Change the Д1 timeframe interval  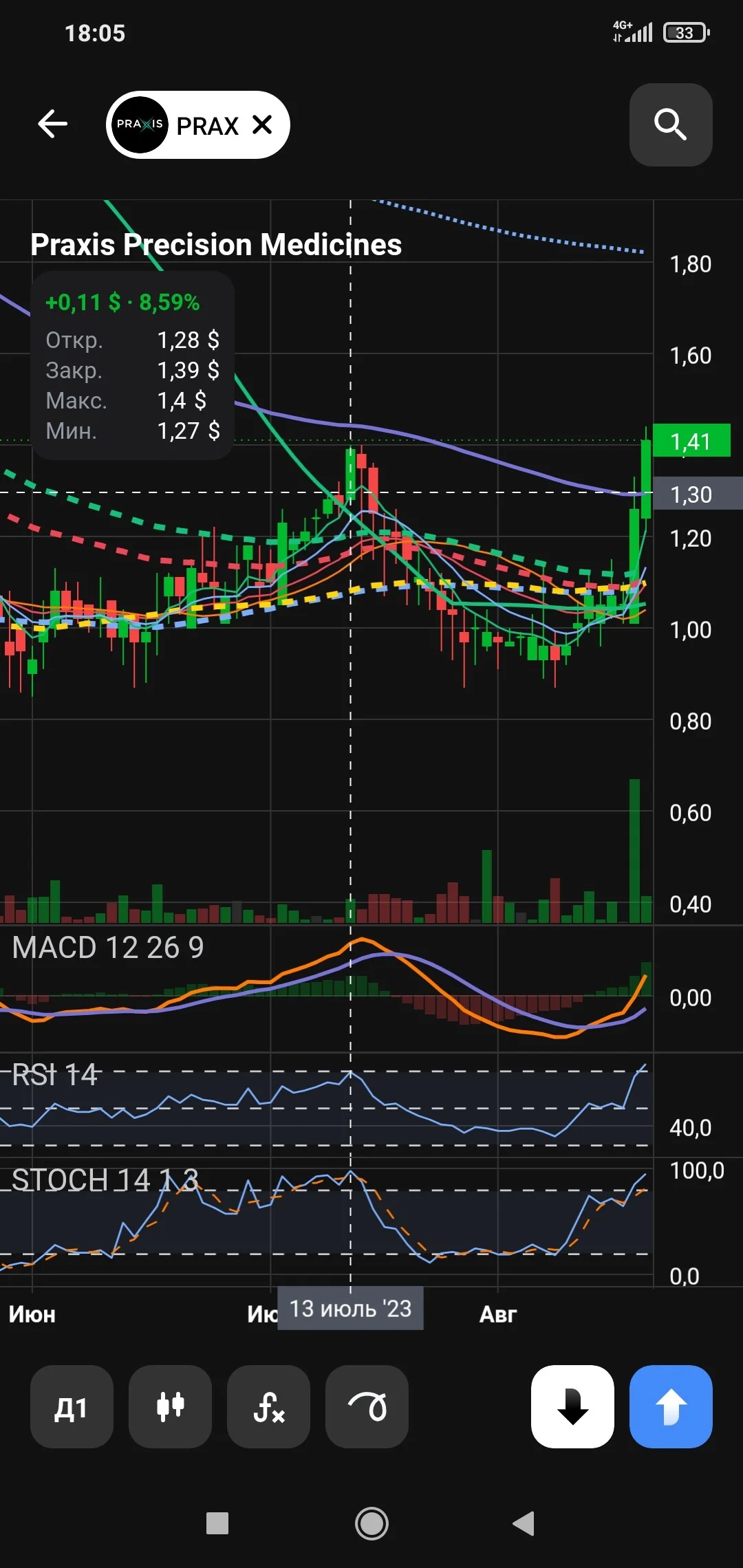coord(72,1406)
